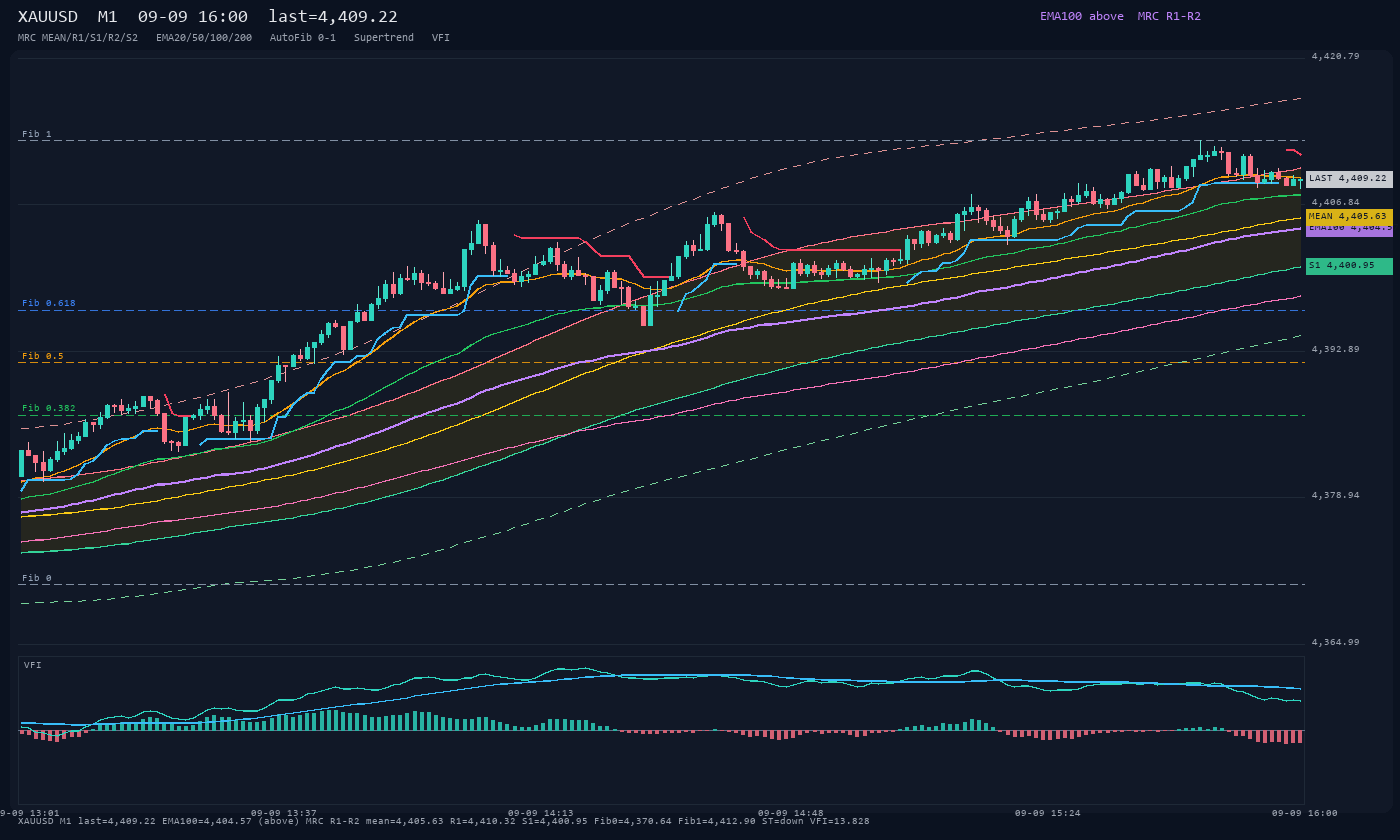Select the Fib 0.382 level label
The width and height of the screenshot is (1400, 840).
[x=49, y=408]
